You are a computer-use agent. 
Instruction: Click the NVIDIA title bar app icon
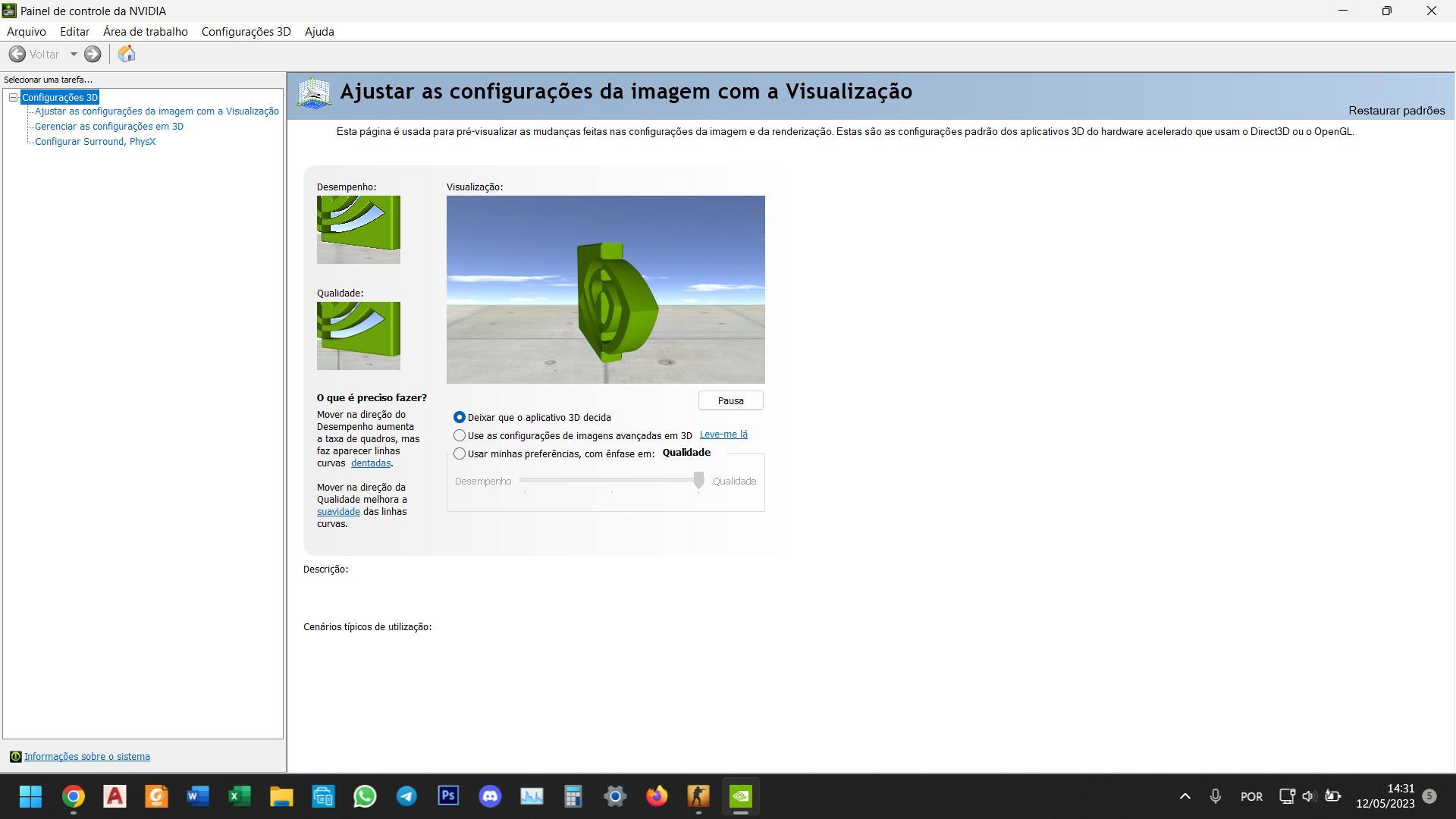coord(9,11)
